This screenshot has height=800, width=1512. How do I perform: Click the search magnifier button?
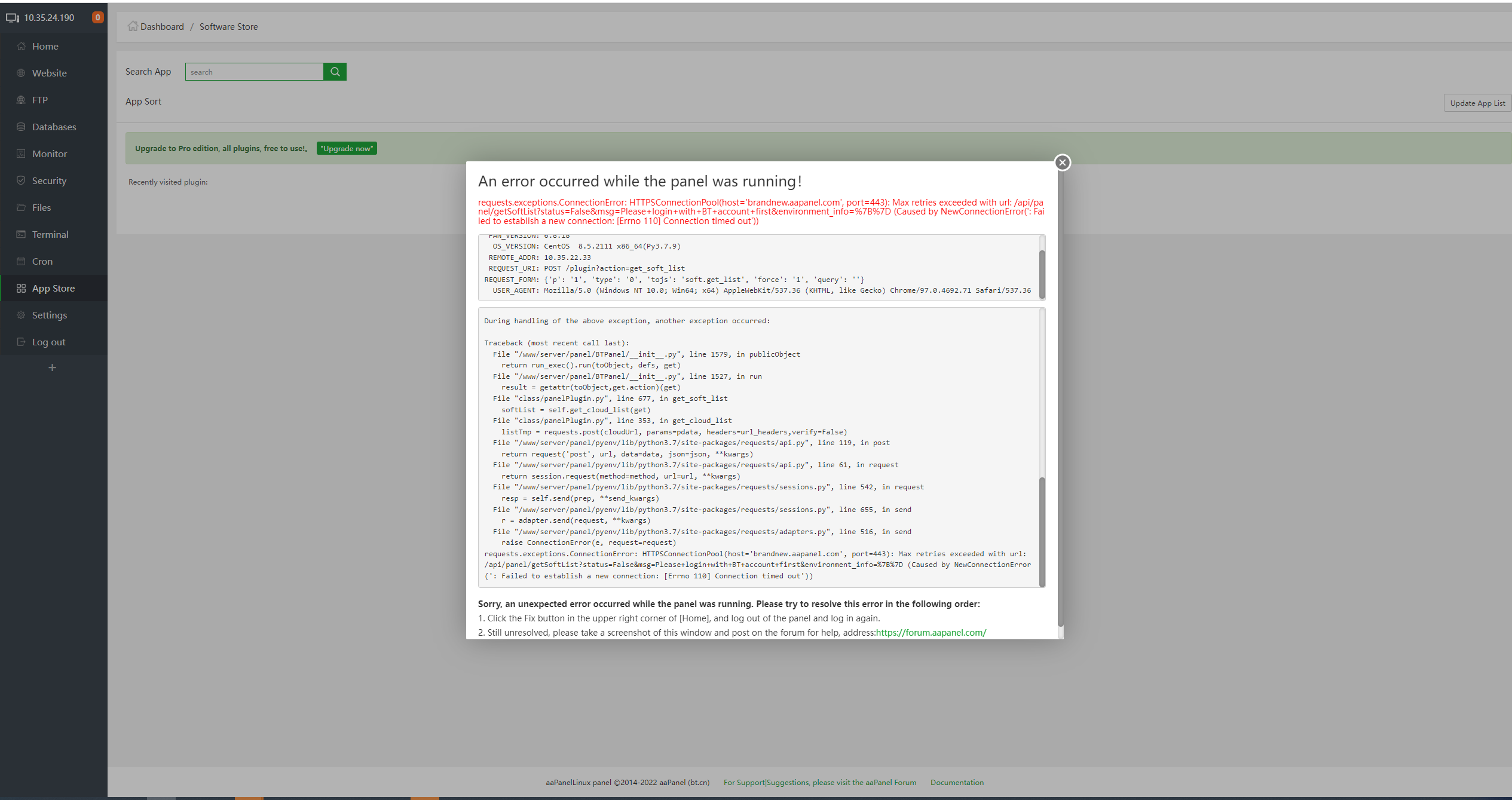click(335, 72)
